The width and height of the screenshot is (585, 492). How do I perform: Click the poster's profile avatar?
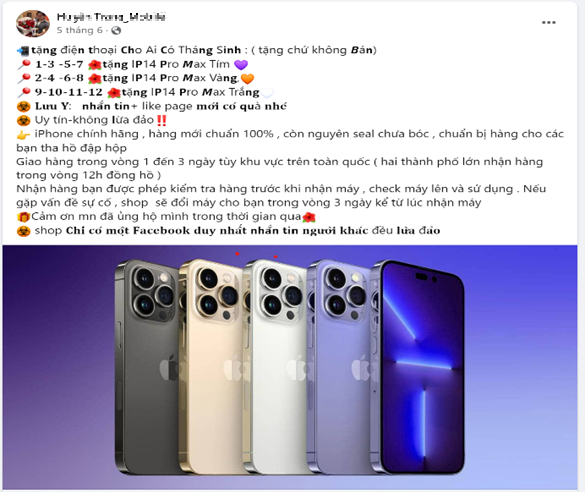(x=32, y=23)
